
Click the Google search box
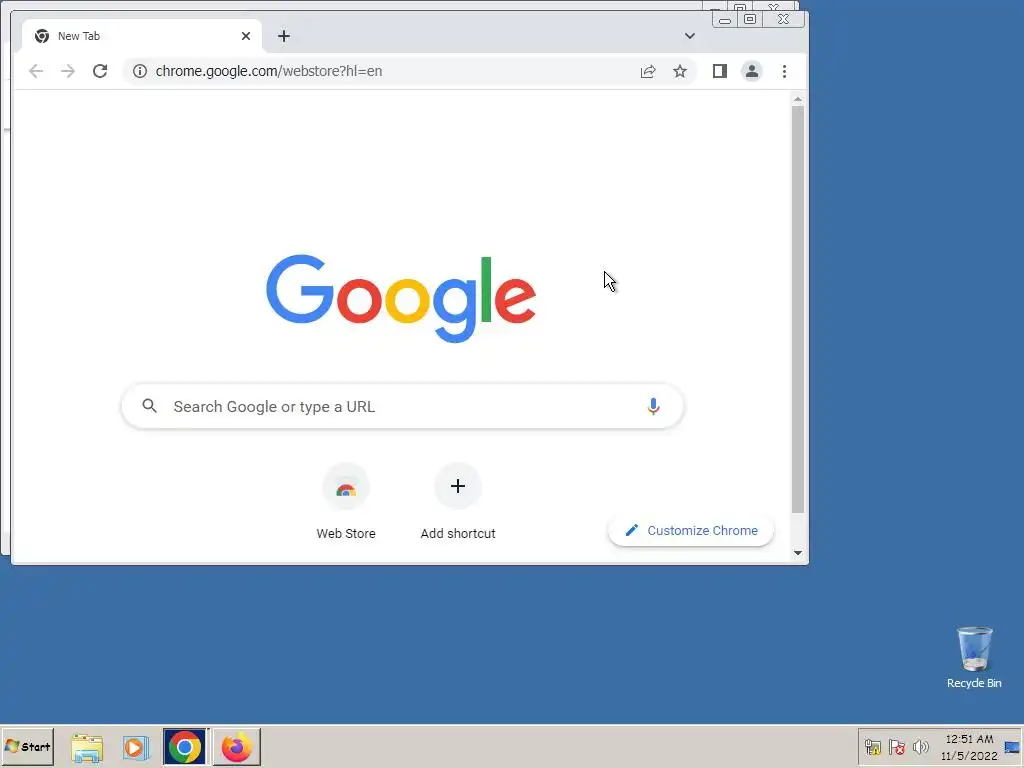pyautogui.click(x=402, y=406)
